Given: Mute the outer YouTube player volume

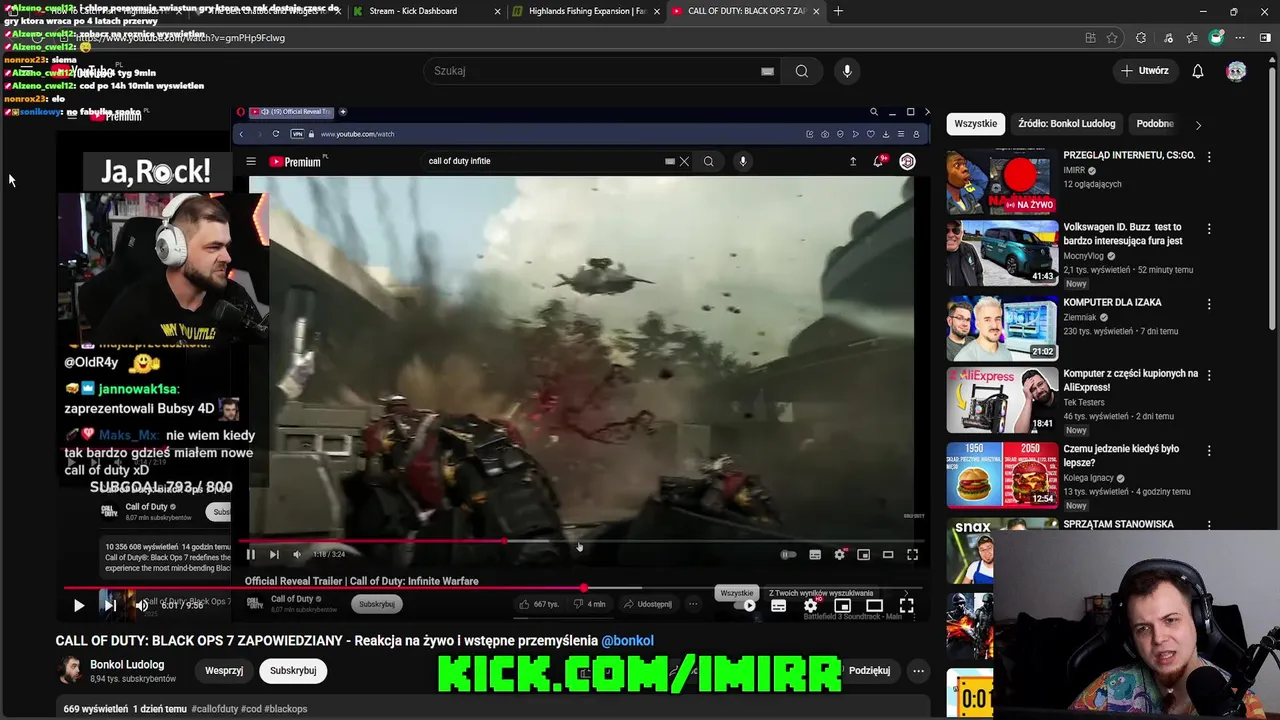Looking at the screenshot, I should [142, 605].
